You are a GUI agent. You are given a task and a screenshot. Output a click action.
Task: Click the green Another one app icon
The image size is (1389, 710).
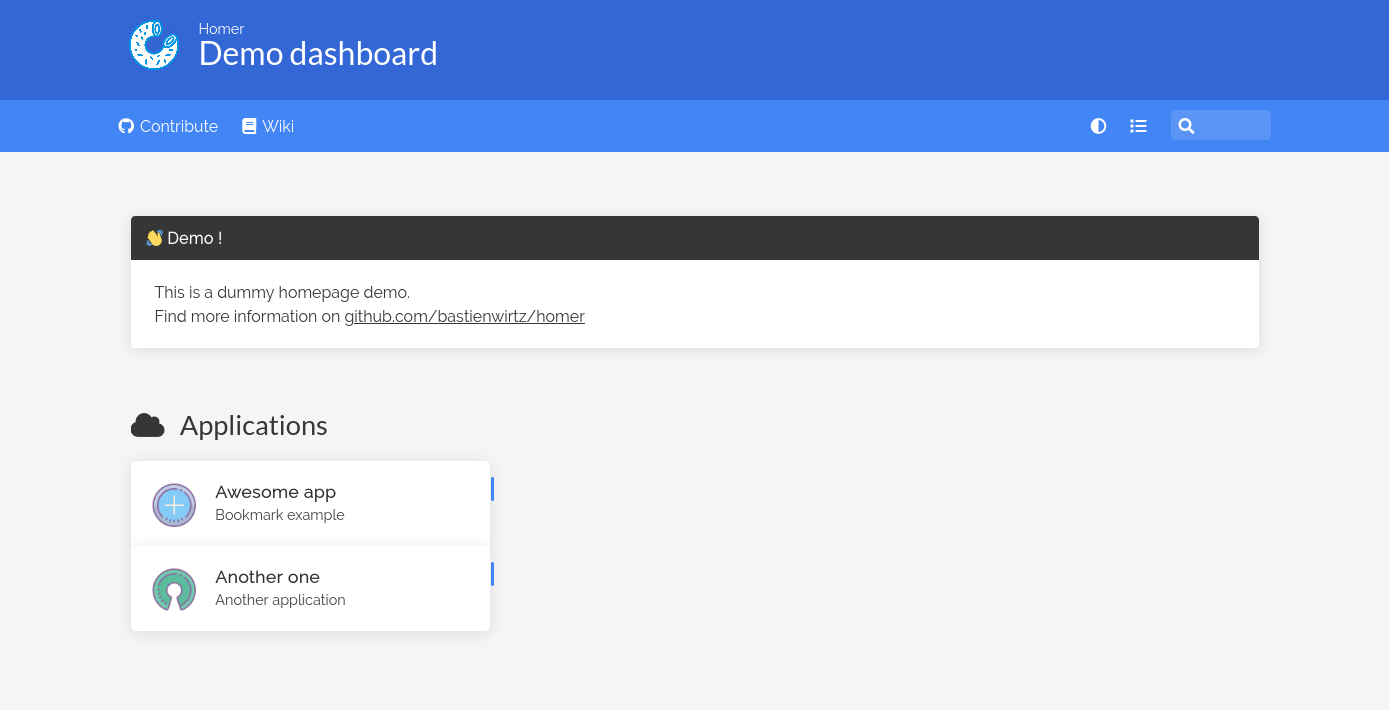[x=174, y=589]
